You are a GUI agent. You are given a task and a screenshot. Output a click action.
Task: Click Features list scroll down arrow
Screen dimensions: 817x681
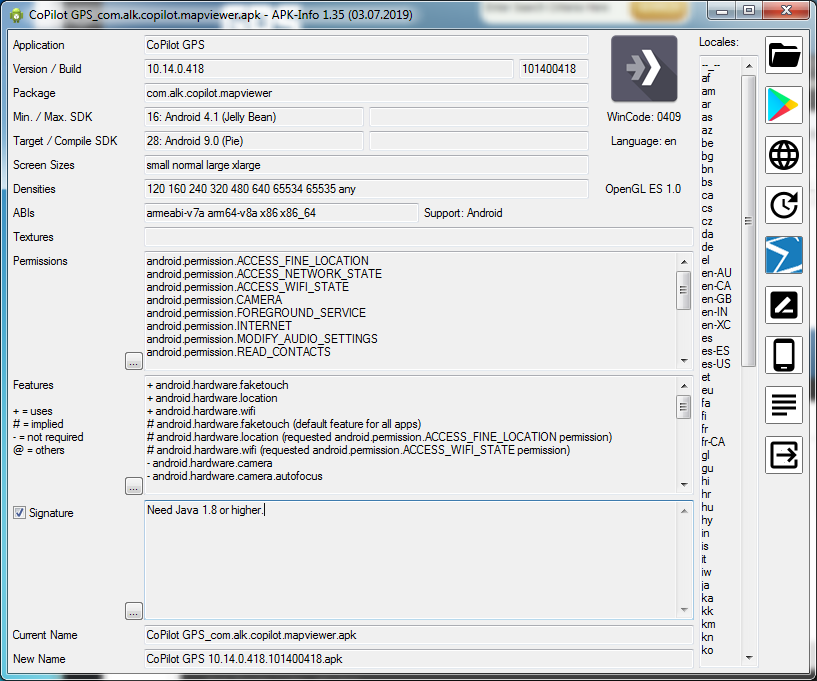(684, 485)
